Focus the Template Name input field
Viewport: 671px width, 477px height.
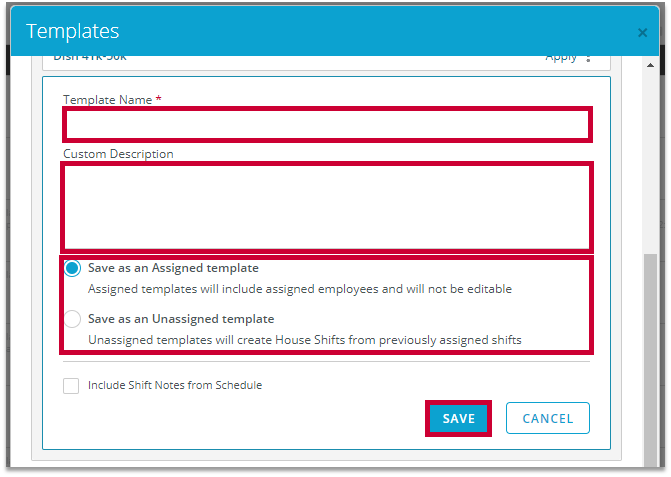pyautogui.click(x=327, y=124)
